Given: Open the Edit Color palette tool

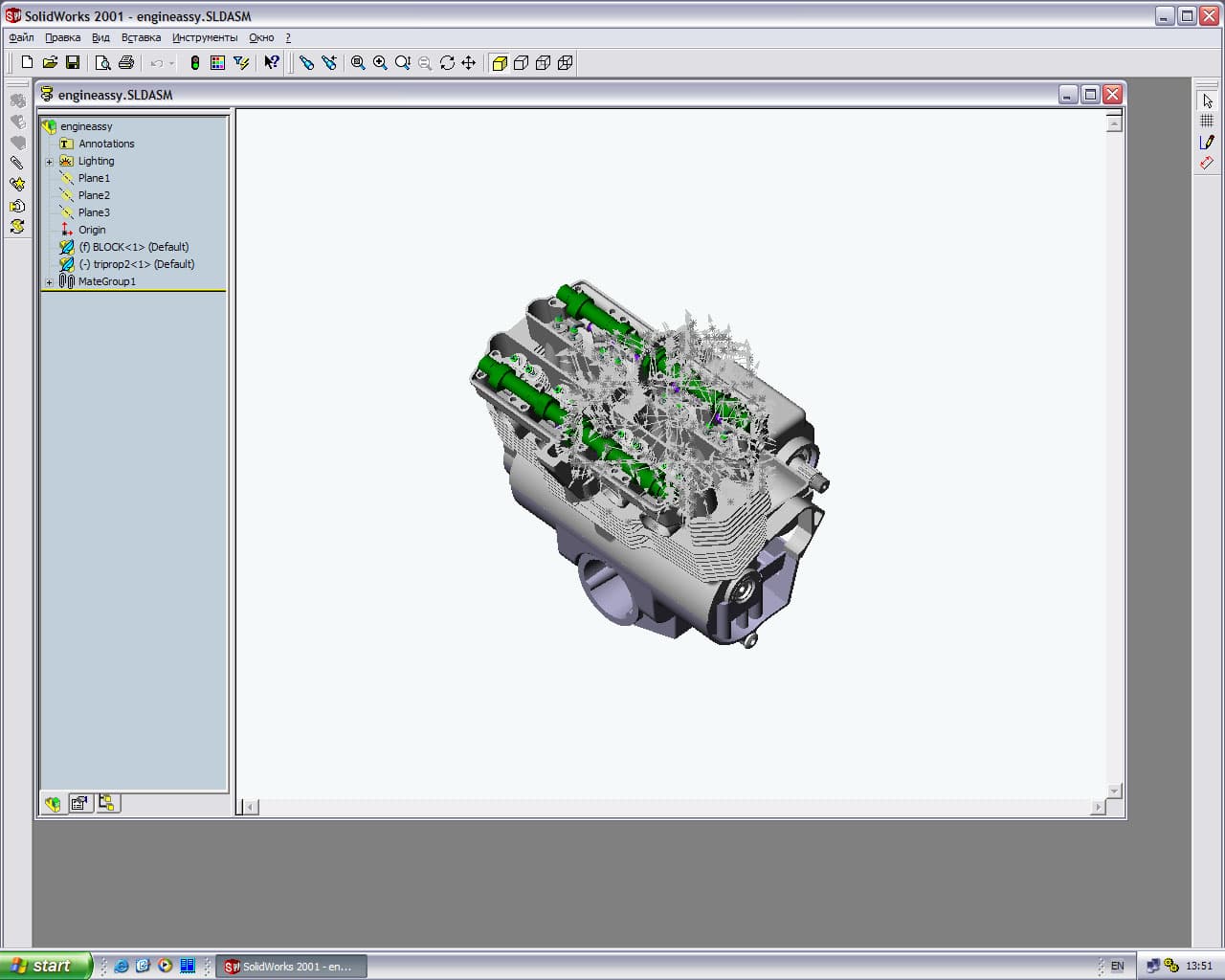Looking at the screenshot, I should tap(218, 63).
